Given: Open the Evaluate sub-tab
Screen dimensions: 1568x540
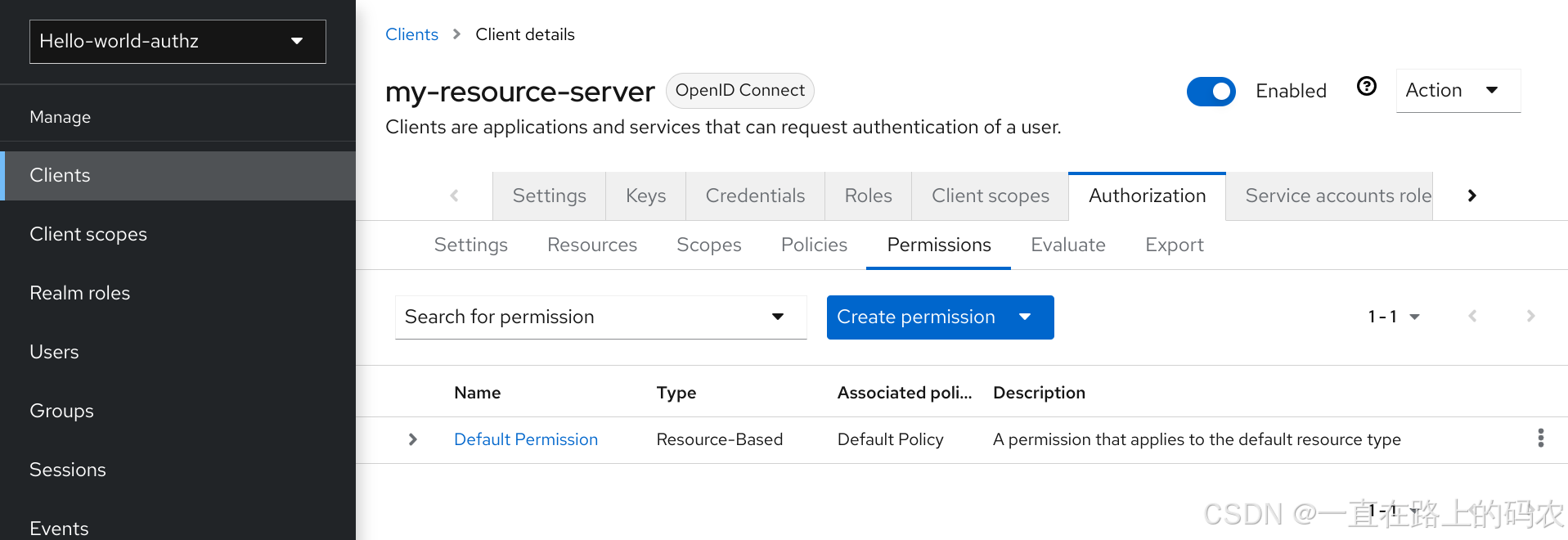Looking at the screenshot, I should tap(1067, 245).
